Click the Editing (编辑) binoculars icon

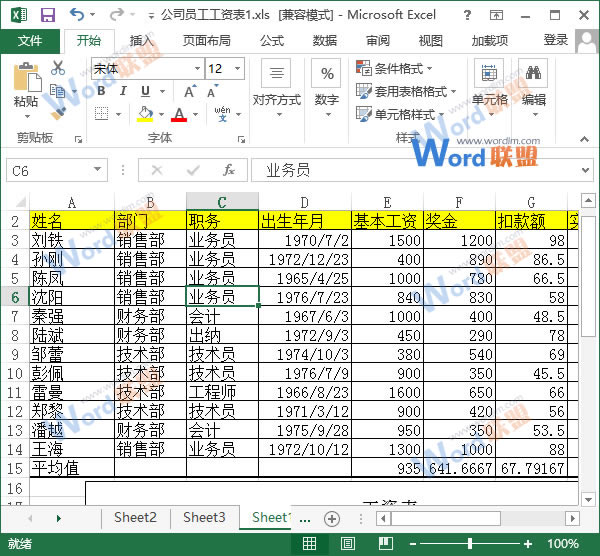(x=534, y=83)
